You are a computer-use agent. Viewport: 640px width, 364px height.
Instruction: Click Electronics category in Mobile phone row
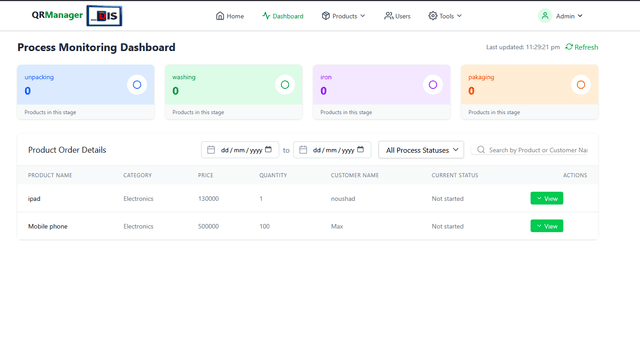pos(138,226)
